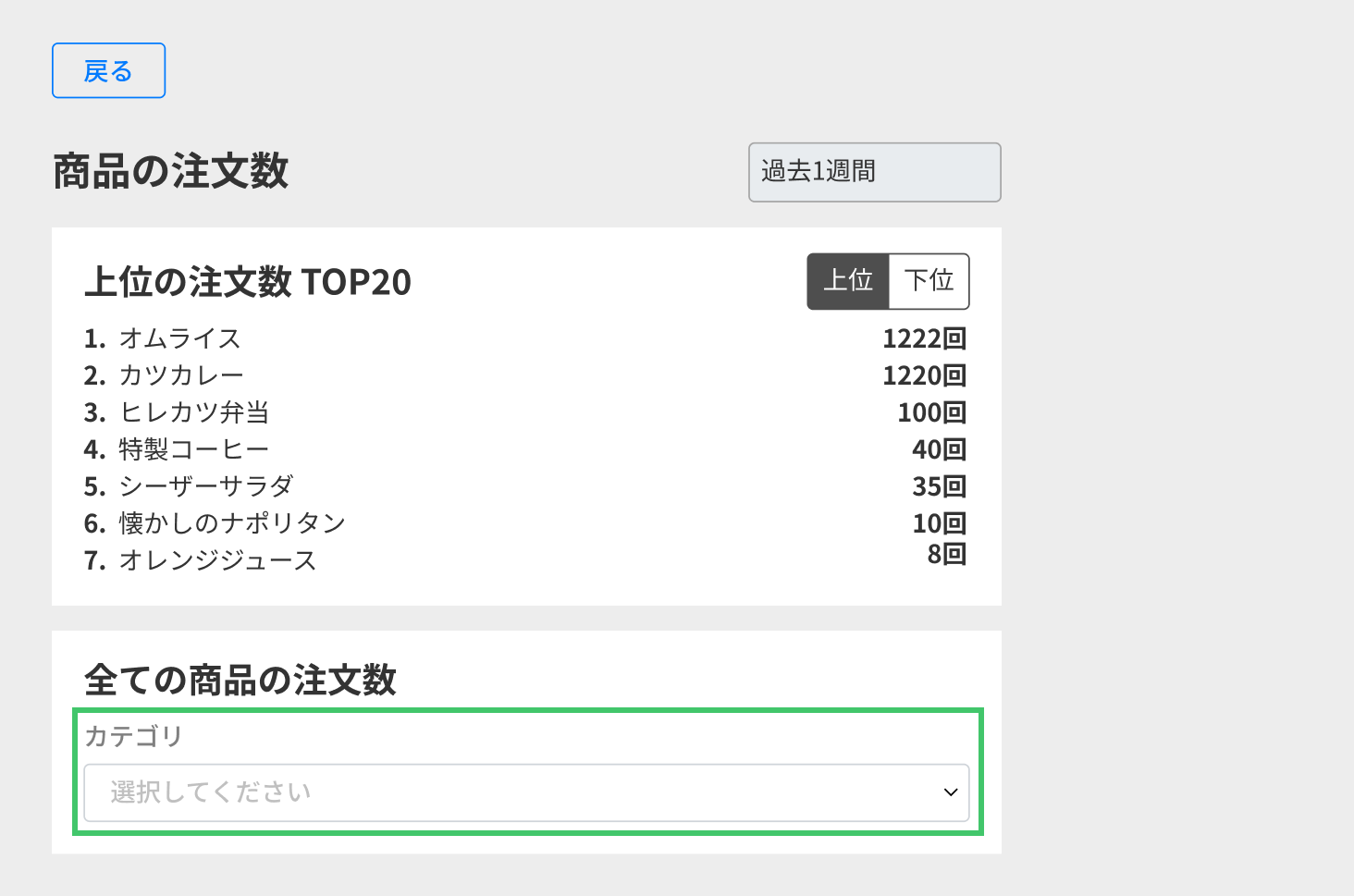The image size is (1354, 896).
Task: Select カツカレー in the ranking list
Action: (x=182, y=375)
